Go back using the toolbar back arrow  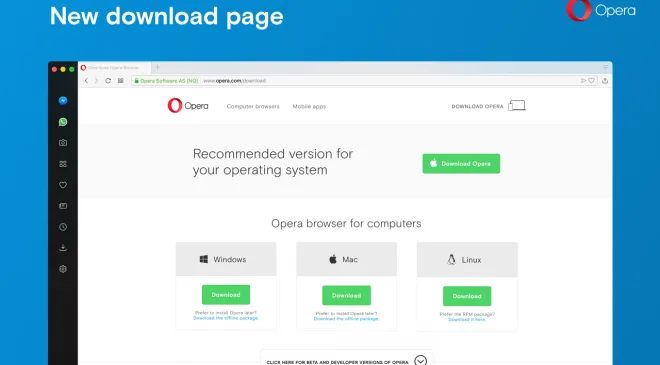pyautogui.click(x=86, y=80)
